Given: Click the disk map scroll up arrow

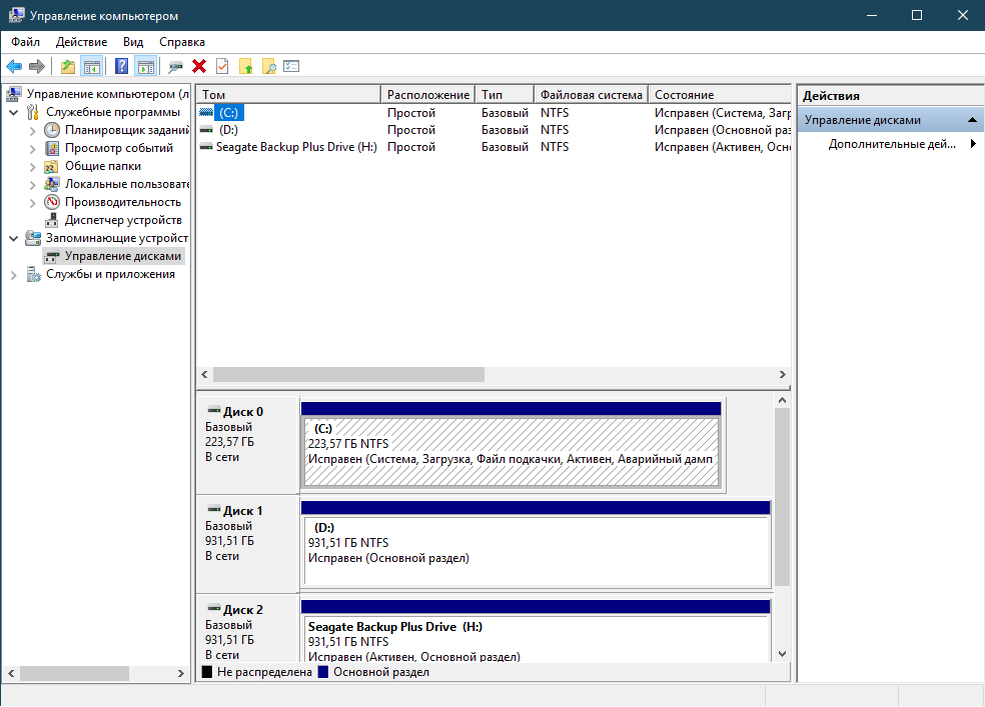Looking at the screenshot, I should click(x=782, y=400).
